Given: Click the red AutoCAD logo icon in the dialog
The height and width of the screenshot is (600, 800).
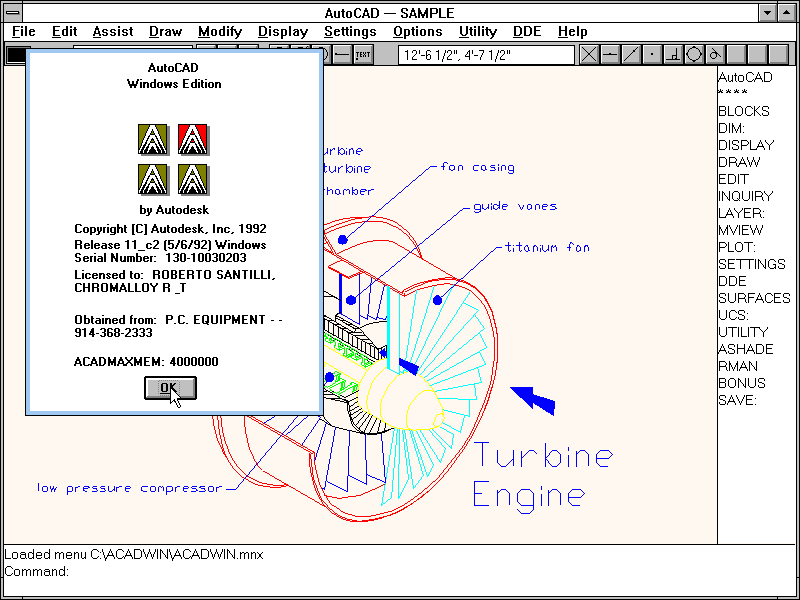Looking at the screenshot, I should [x=193, y=139].
